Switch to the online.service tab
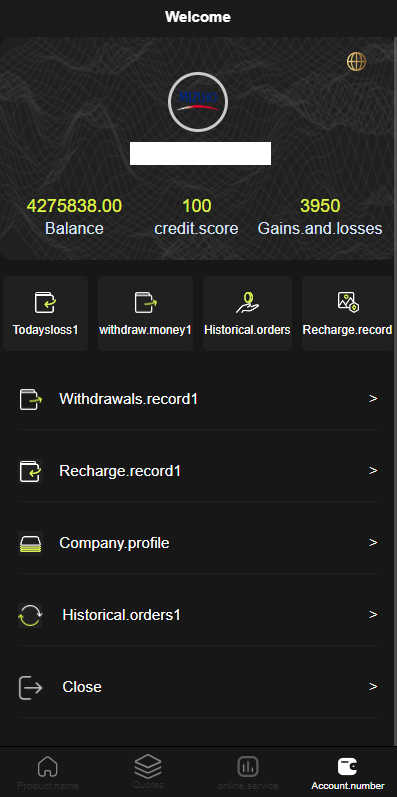 [x=248, y=773]
